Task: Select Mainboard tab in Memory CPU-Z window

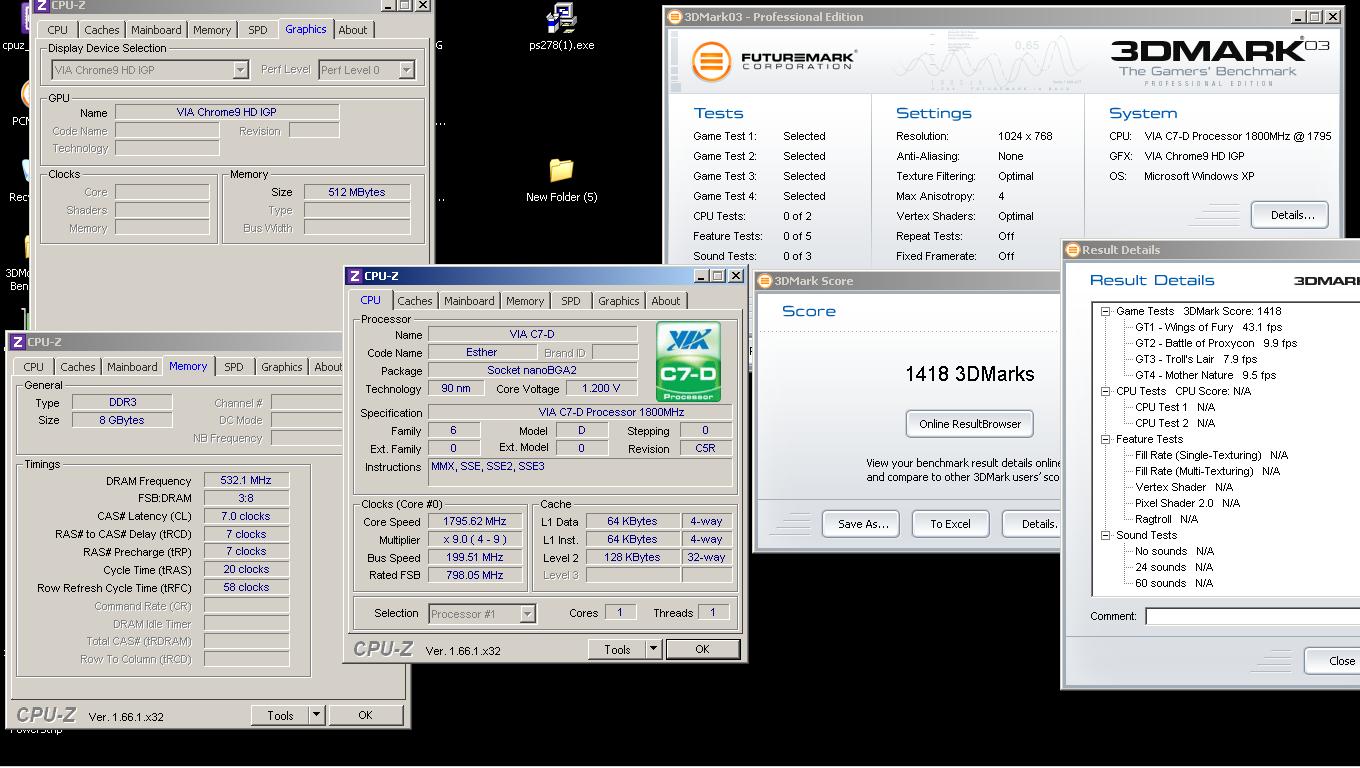Action: click(132, 367)
